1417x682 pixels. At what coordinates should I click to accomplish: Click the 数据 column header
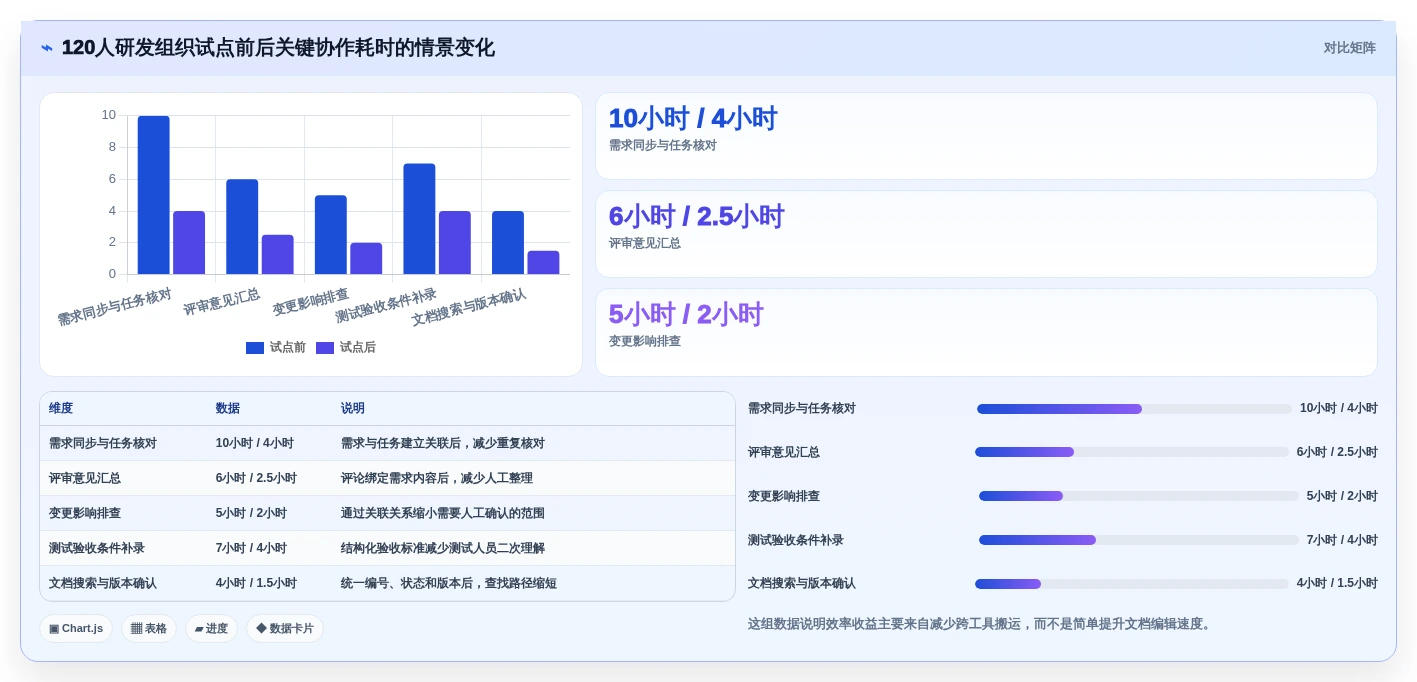[x=228, y=408]
